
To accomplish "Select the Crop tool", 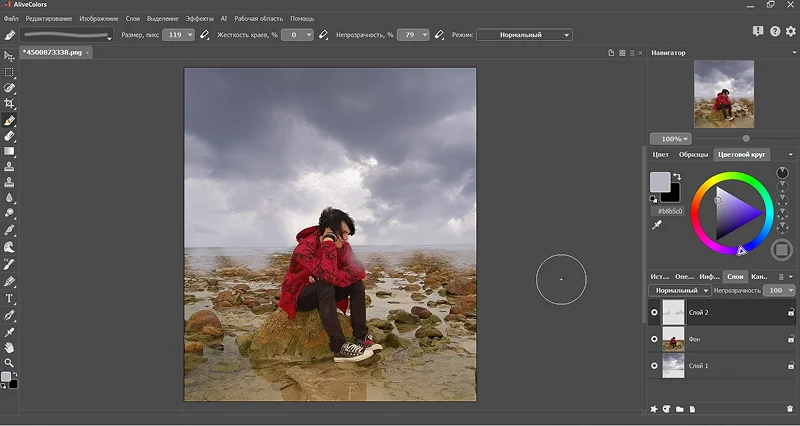I will [x=9, y=104].
